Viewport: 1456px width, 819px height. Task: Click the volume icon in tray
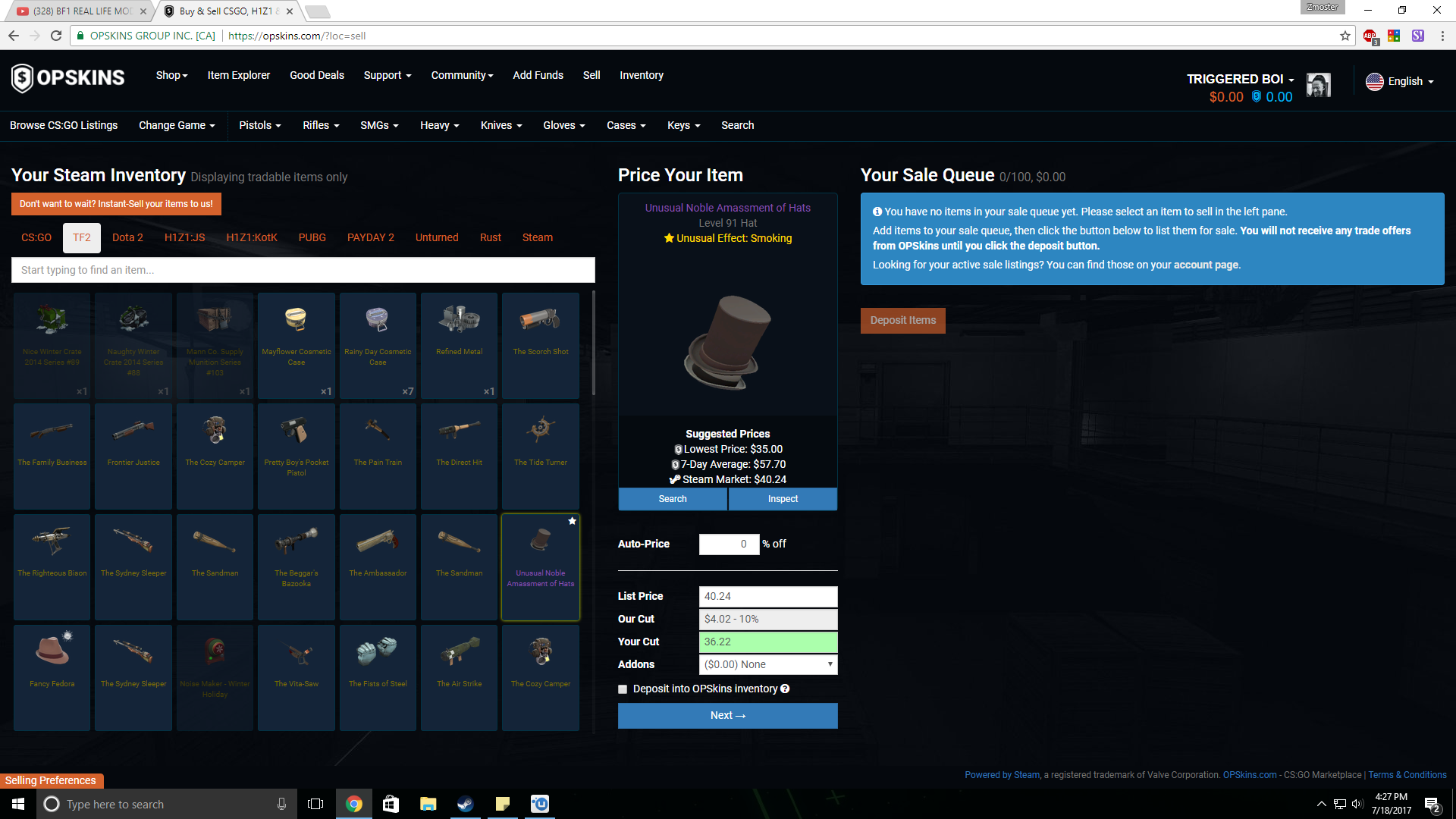click(1357, 804)
